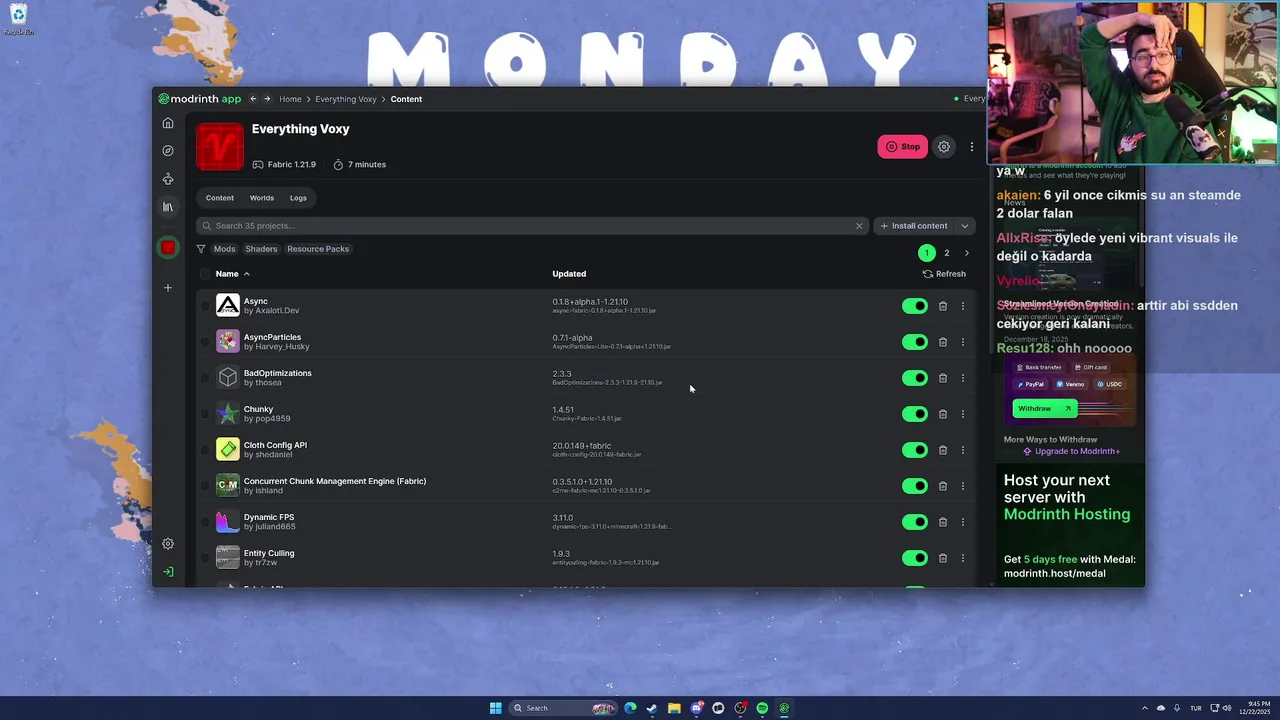This screenshot has width=1280, height=720.
Task: Open the three-dot menu for AsyncParticles
Action: pyautogui.click(x=963, y=342)
